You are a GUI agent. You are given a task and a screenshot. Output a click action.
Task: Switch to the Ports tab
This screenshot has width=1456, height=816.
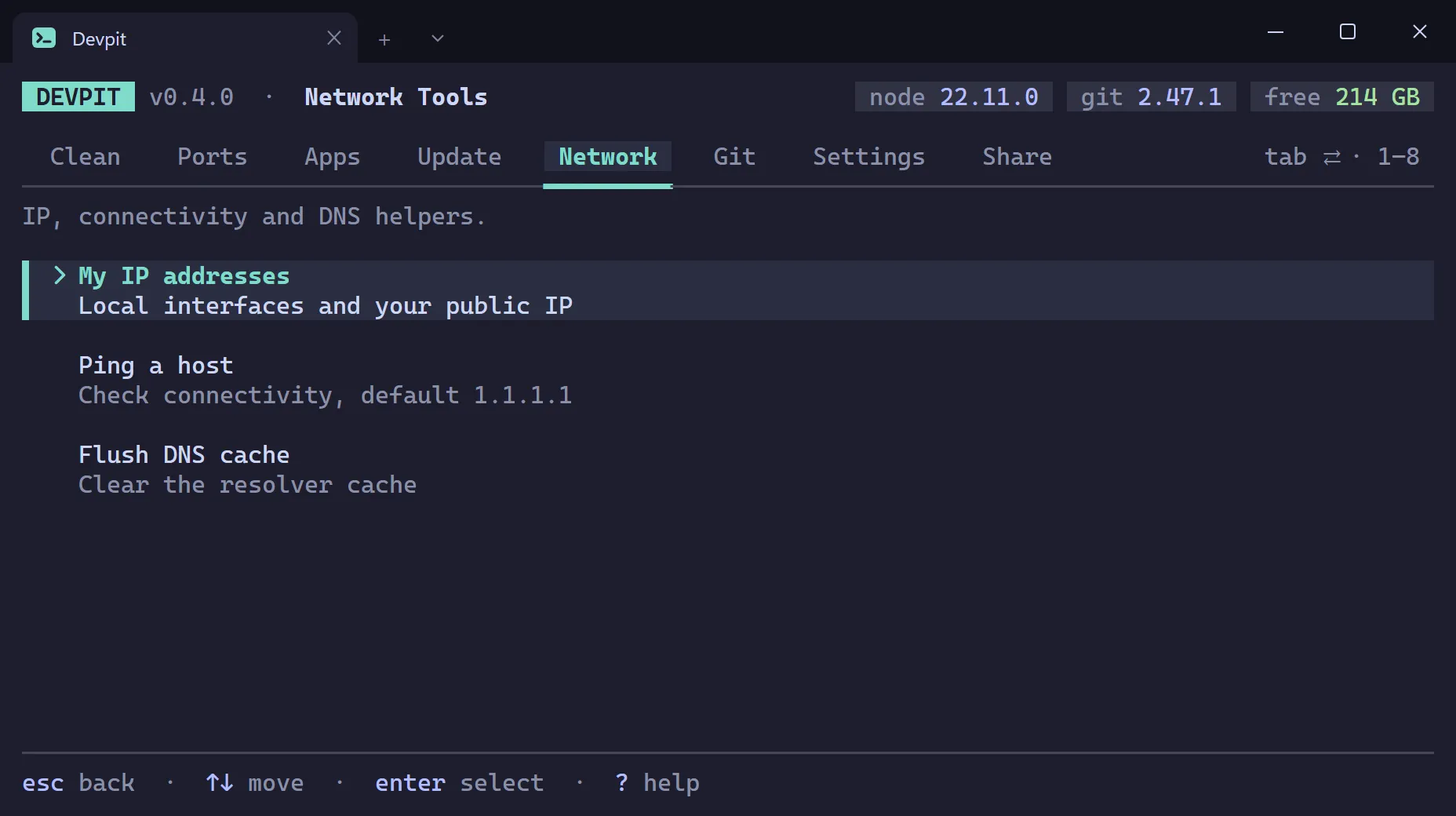tap(213, 157)
